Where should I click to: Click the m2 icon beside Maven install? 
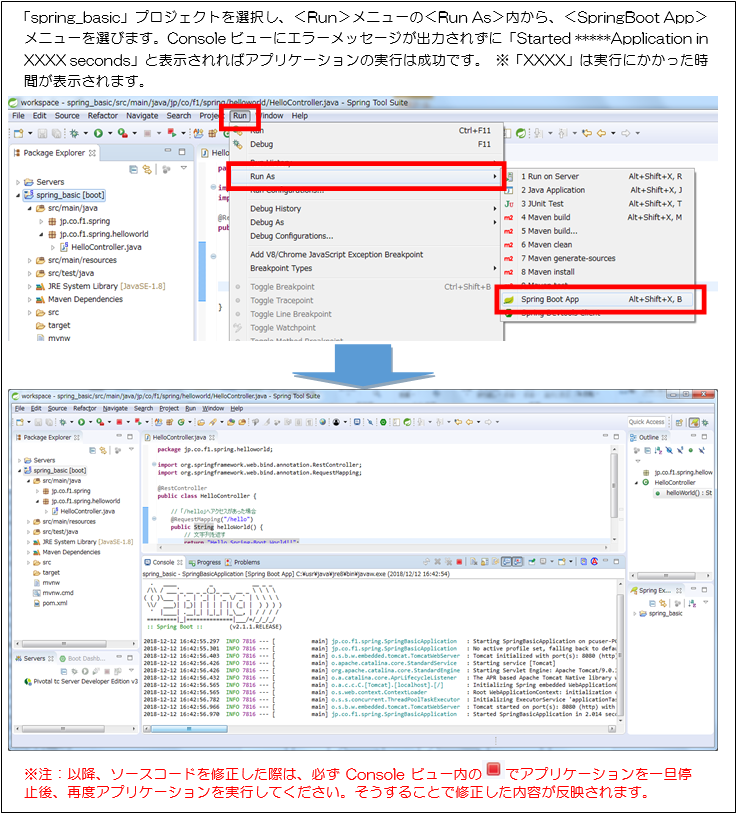point(509,271)
